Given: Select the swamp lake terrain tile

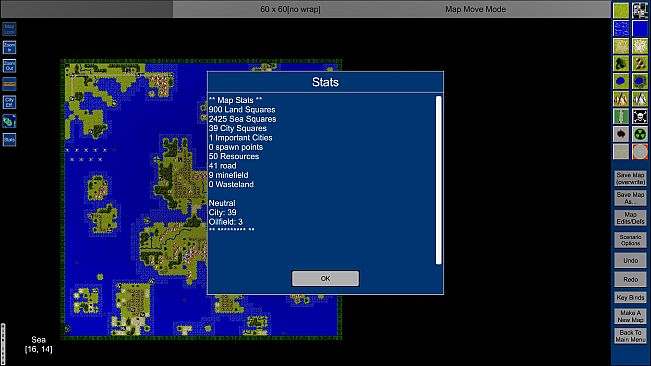Looking at the screenshot, I should pos(640,81).
